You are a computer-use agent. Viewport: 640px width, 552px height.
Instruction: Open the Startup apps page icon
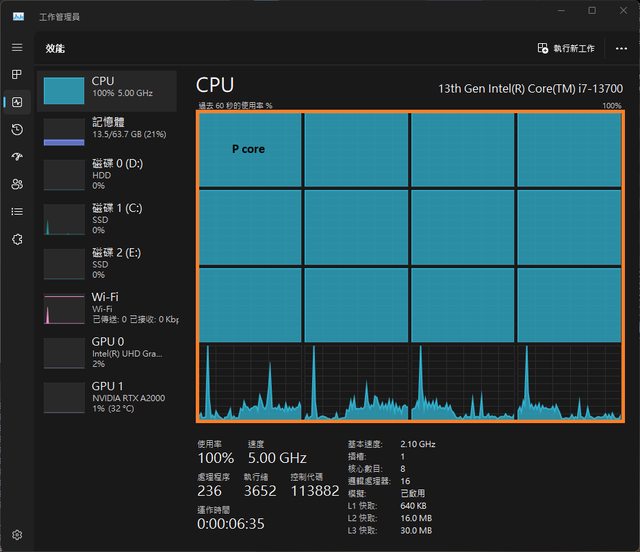17,157
